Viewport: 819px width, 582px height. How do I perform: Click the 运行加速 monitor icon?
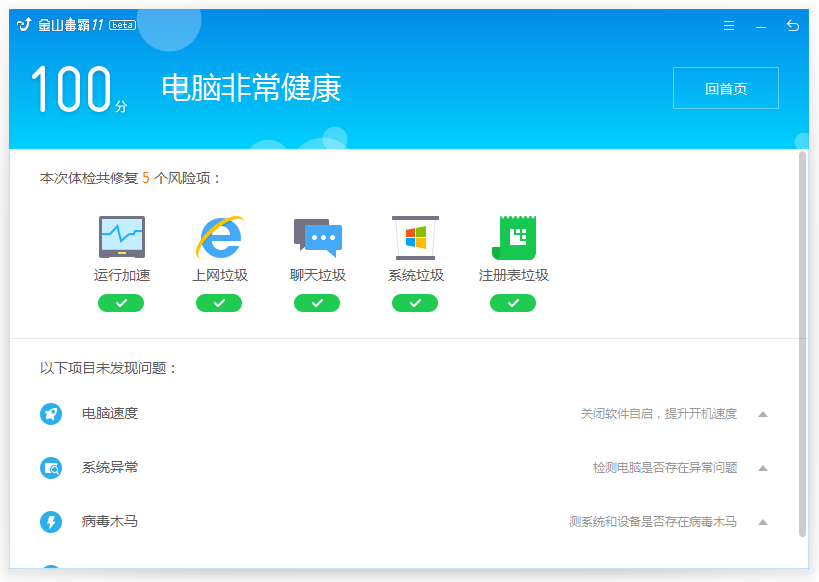pos(122,237)
